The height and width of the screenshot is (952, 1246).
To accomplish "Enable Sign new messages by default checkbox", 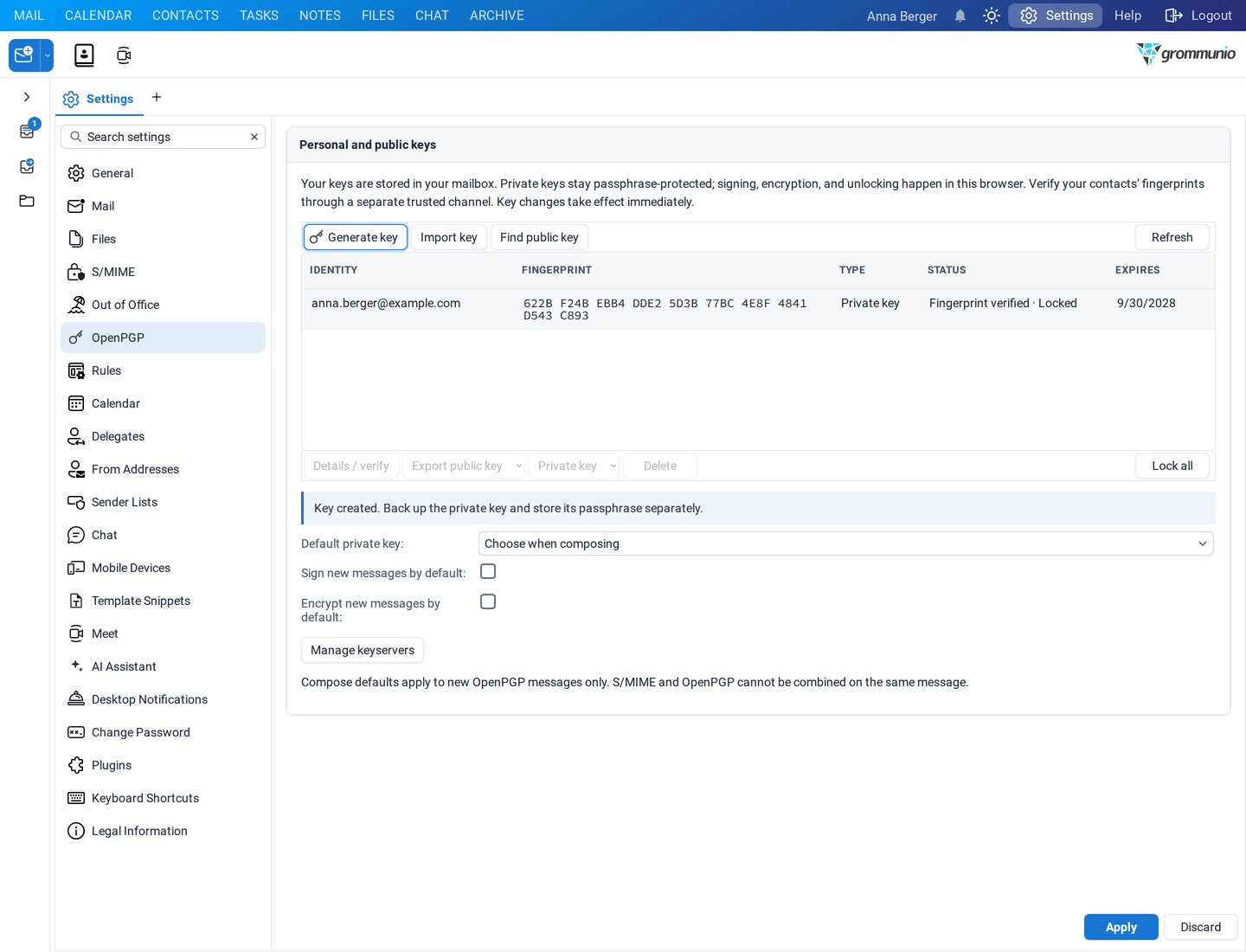I will click(488, 571).
